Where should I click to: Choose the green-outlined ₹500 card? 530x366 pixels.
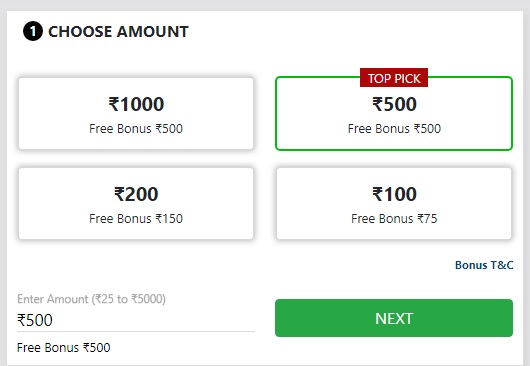coord(394,114)
